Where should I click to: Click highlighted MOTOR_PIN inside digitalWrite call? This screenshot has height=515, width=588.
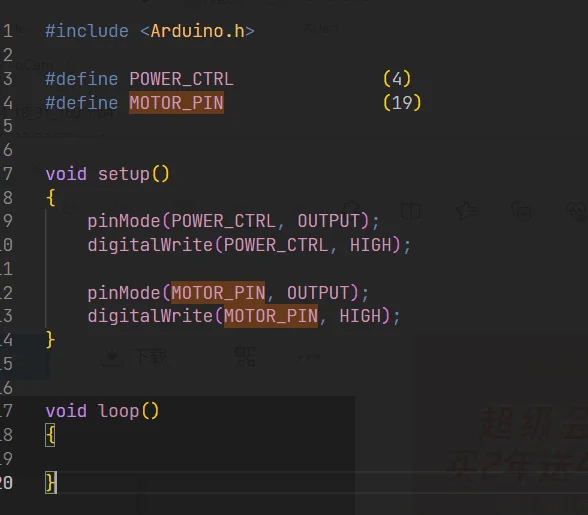(271, 316)
